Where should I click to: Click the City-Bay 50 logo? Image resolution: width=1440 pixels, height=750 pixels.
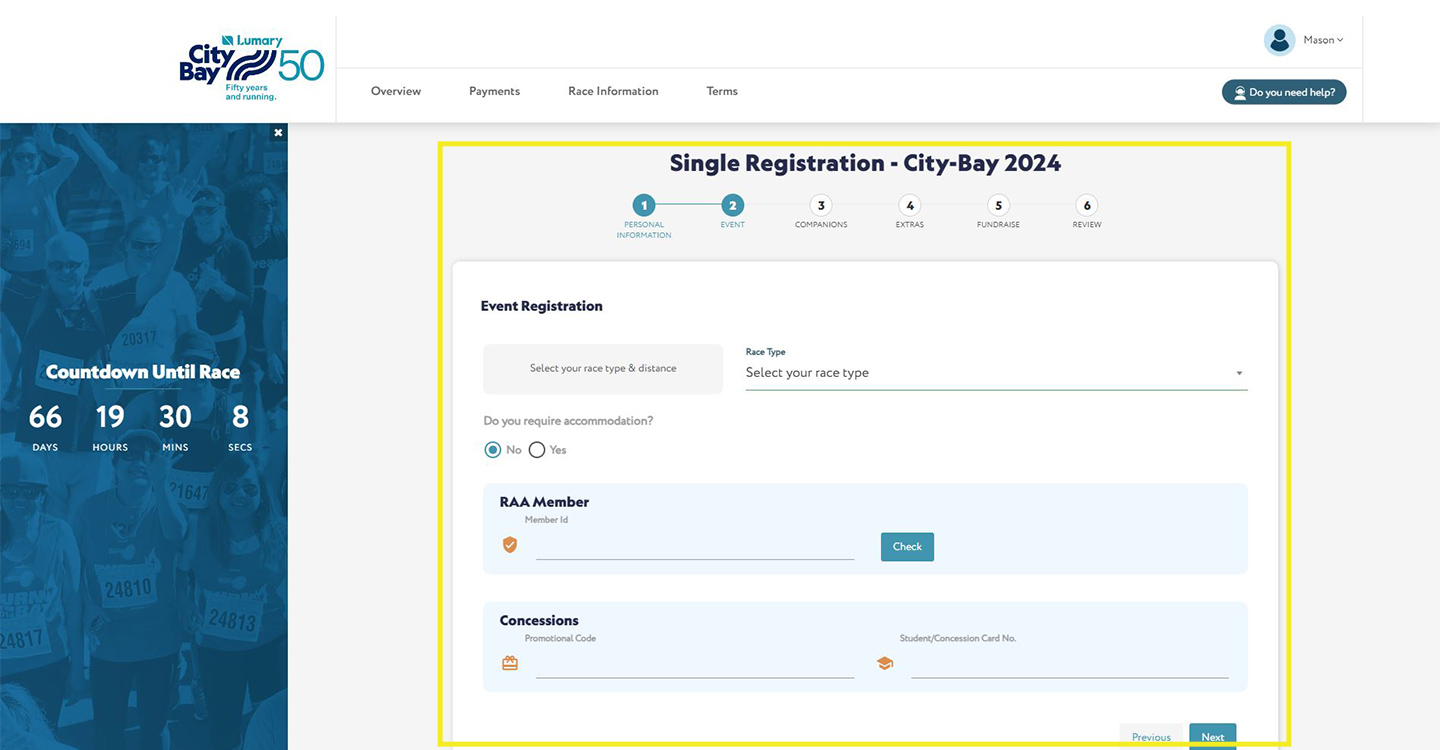click(251, 68)
